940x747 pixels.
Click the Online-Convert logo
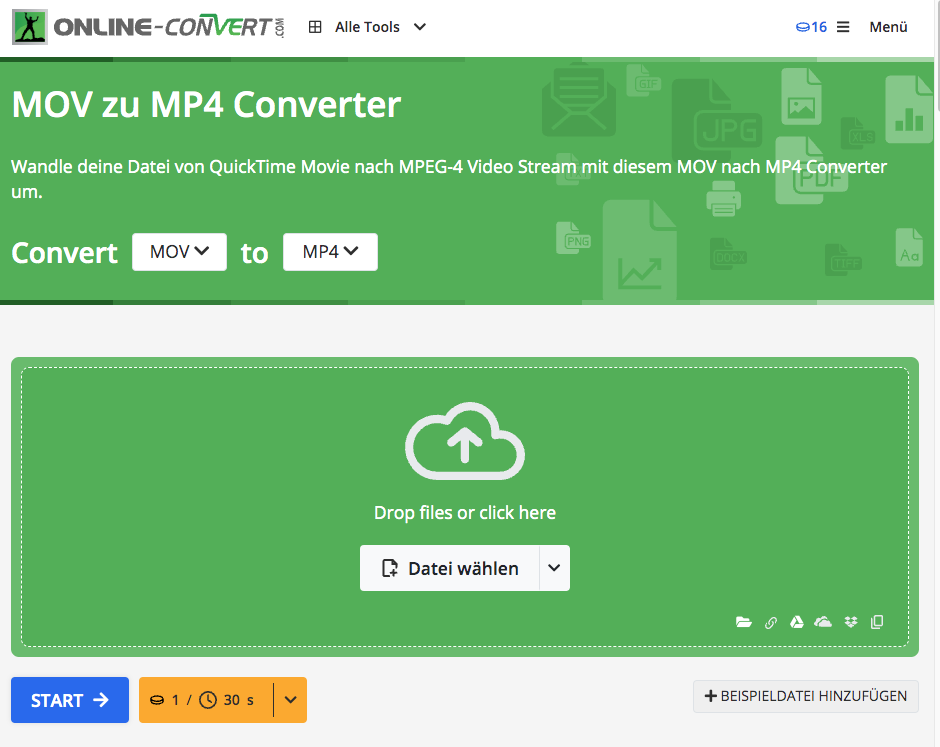click(x=149, y=27)
